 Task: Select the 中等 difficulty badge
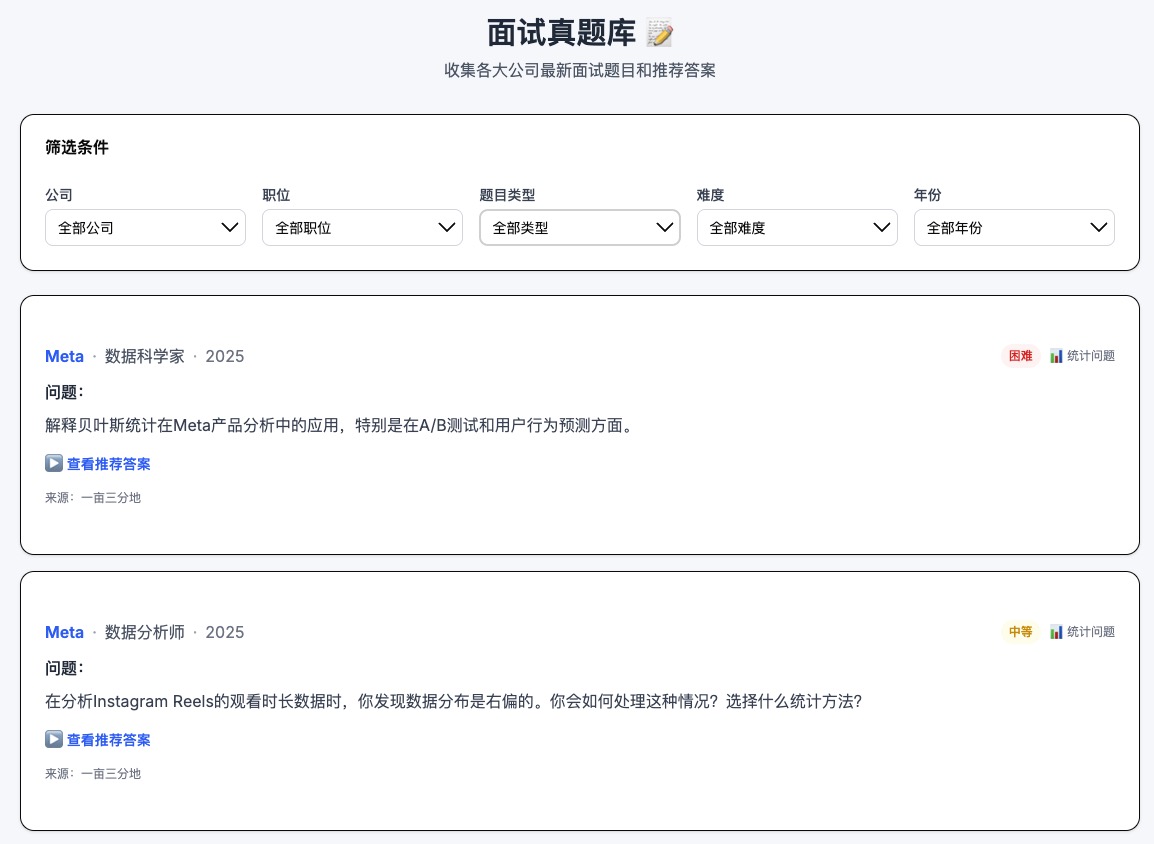point(1020,632)
